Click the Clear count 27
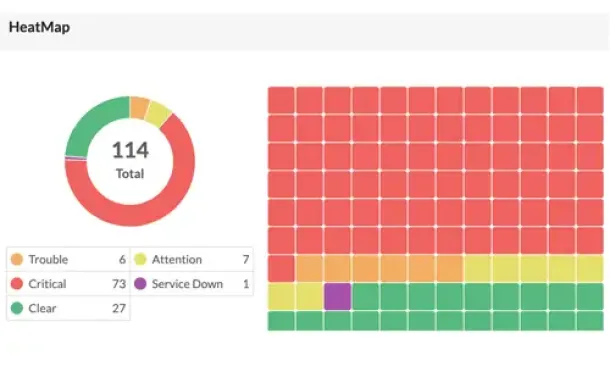610x366 pixels. coord(119,308)
